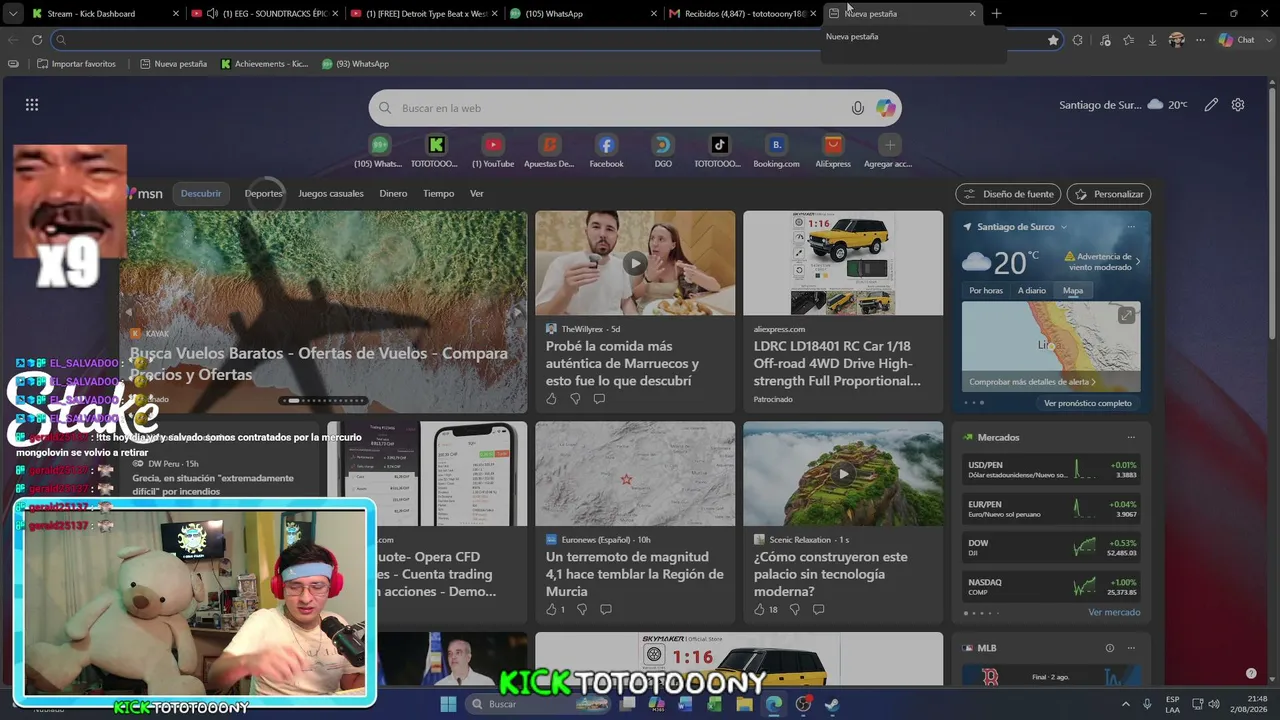This screenshot has width=1280, height=720.
Task: Switch to the (105) WhatsApp tab
Action: [x=582, y=14]
